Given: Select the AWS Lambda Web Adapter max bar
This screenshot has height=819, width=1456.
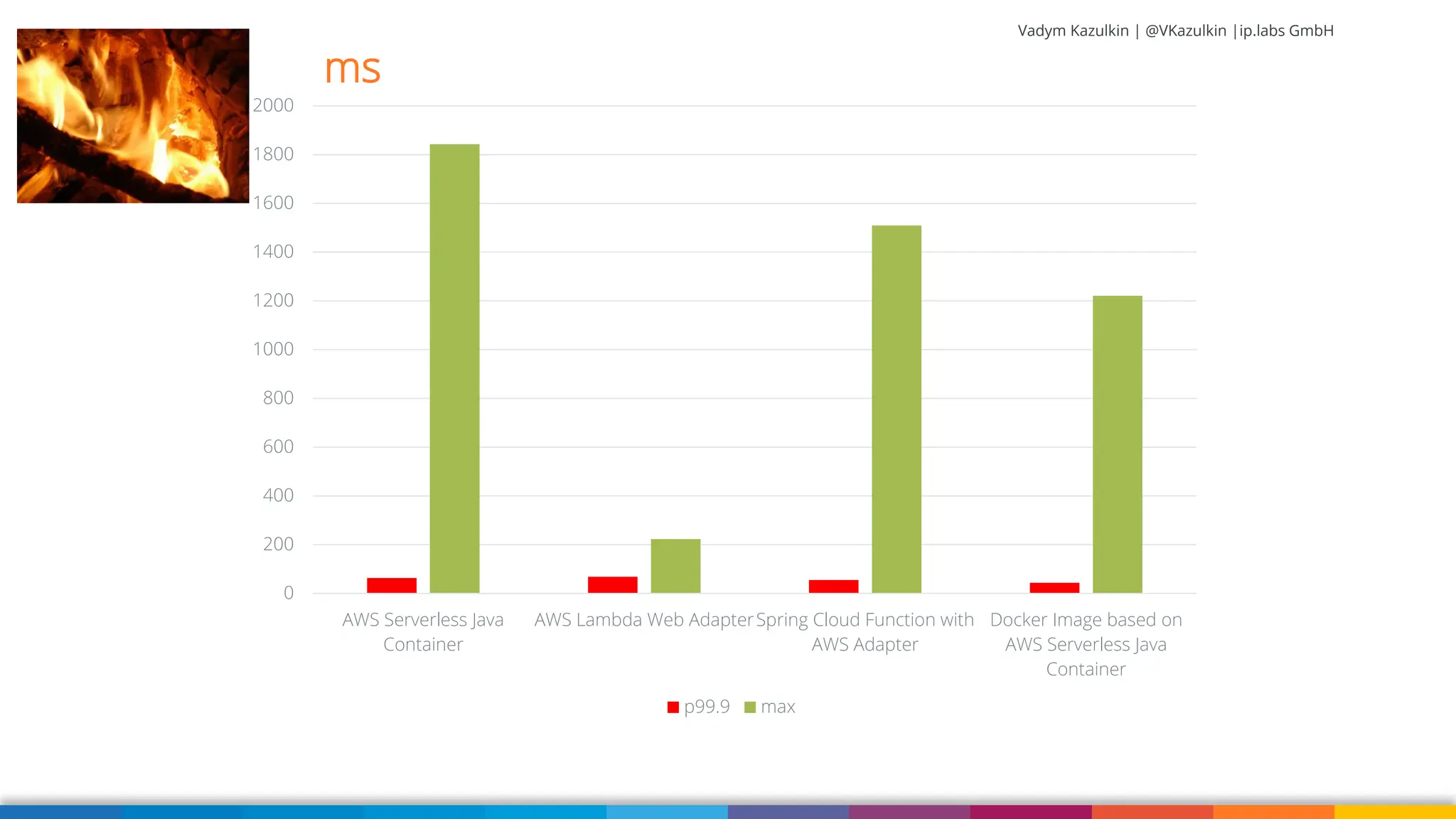Looking at the screenshot, I should (675, 566).
